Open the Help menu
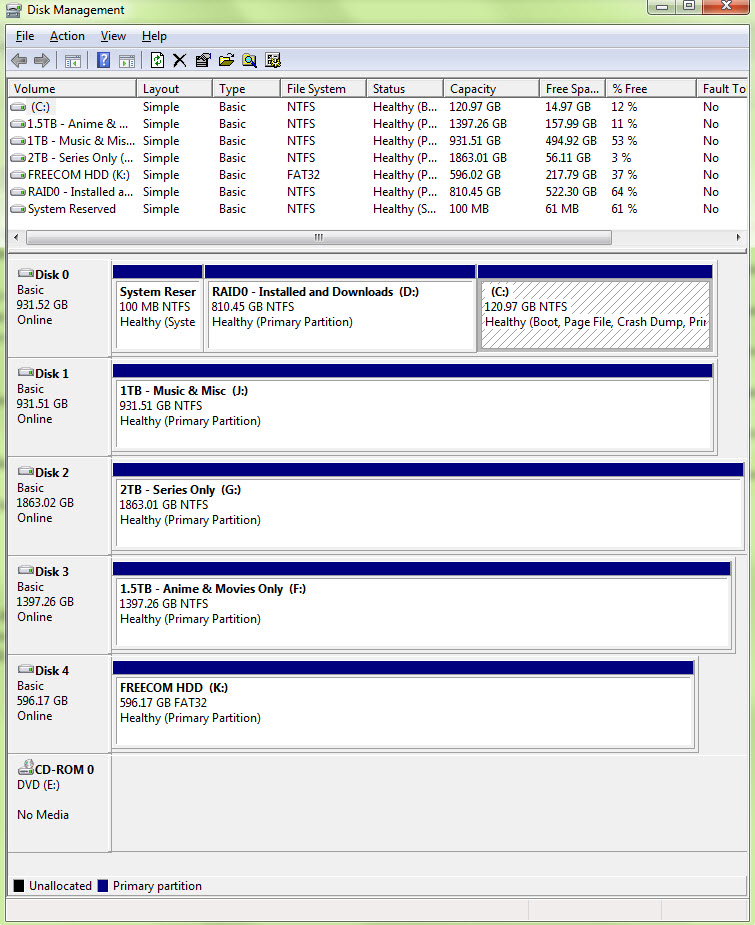 click(x=155, y=36)
